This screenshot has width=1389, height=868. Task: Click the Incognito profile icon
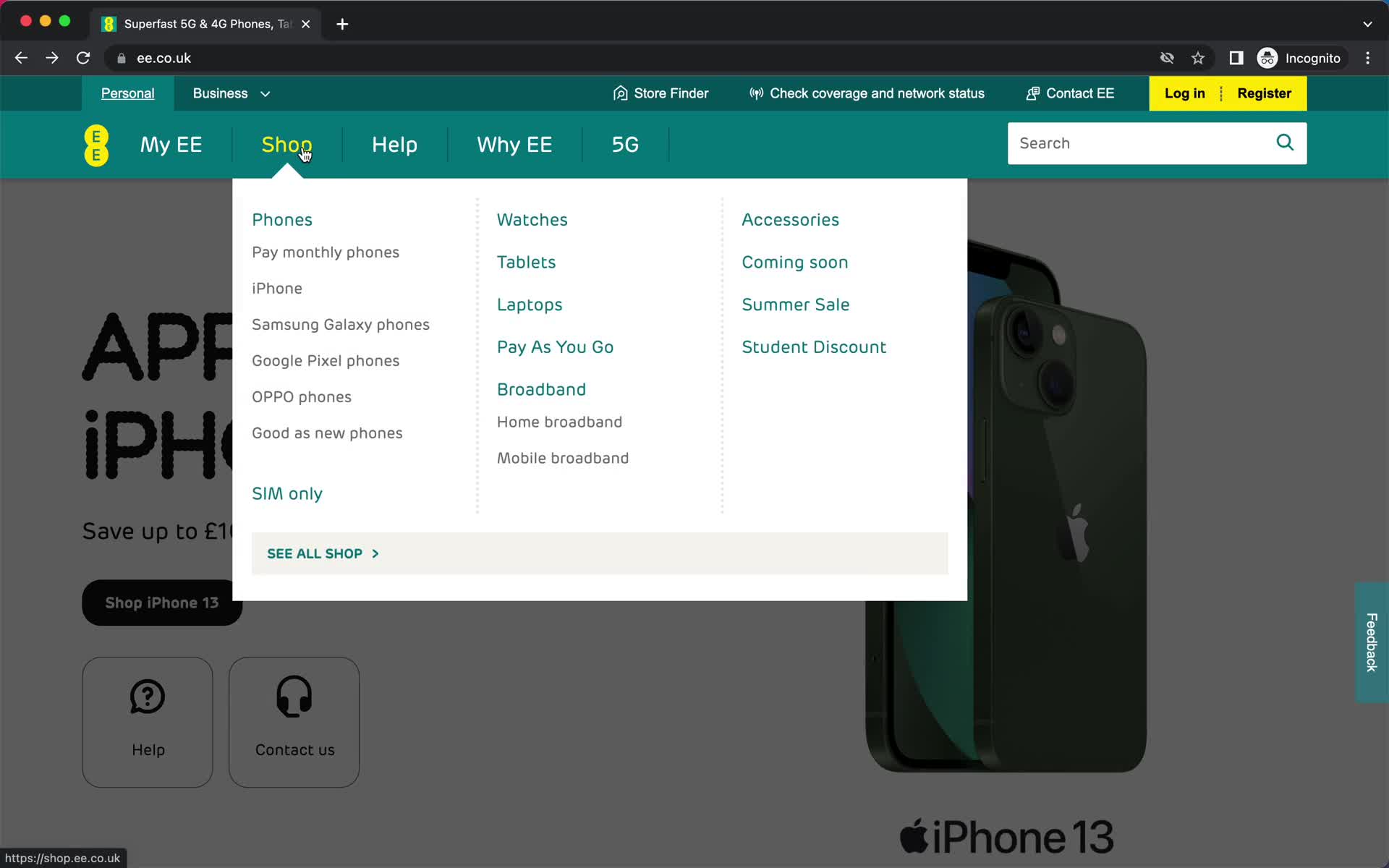1267,58
